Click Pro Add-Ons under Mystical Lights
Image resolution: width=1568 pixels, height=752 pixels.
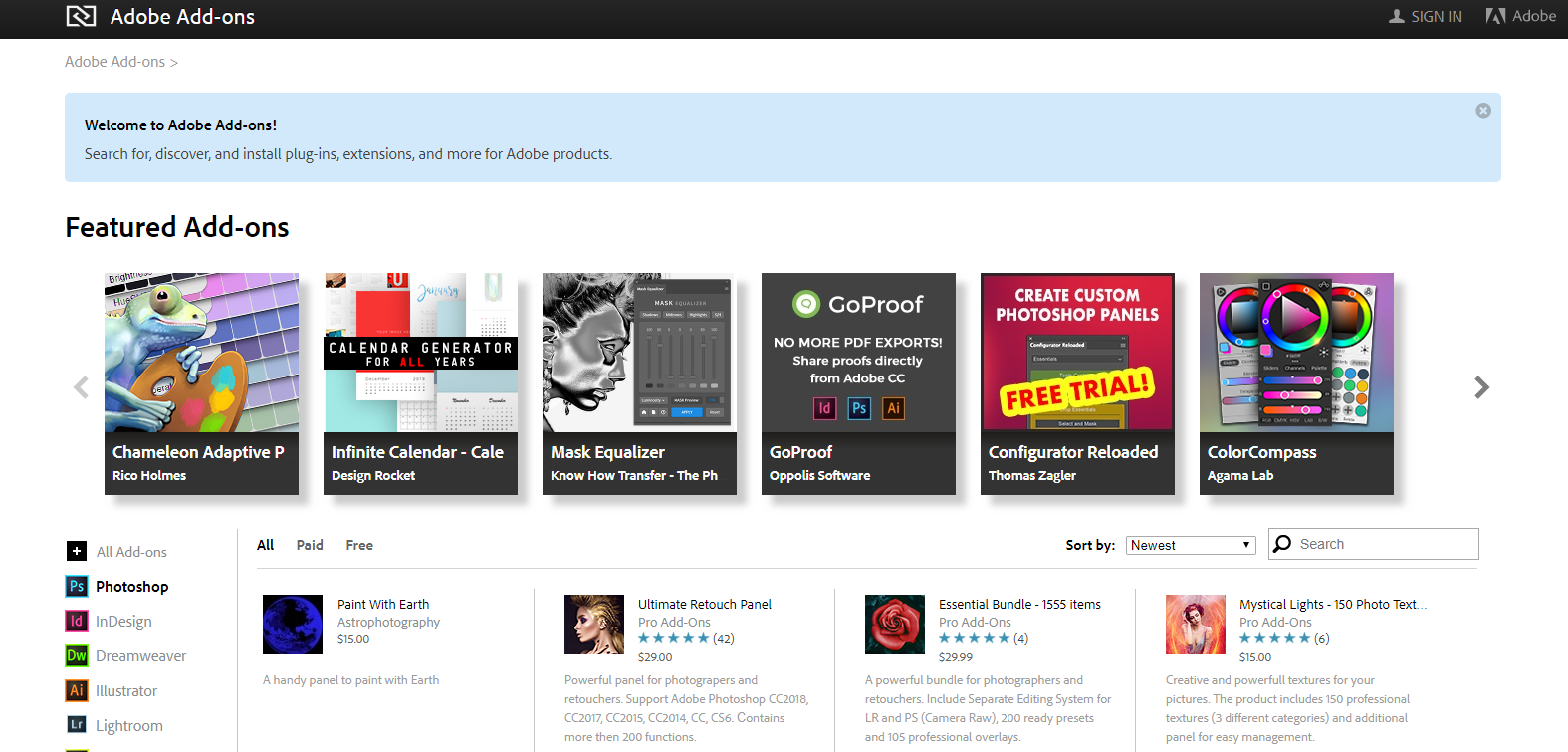tap(1275, 622)
